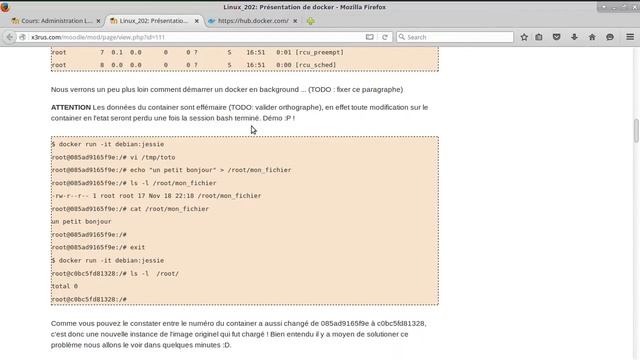This screenshot has height=360, width=640.
Task: Open site identity info icon in address bar
Action: point(23,37)
